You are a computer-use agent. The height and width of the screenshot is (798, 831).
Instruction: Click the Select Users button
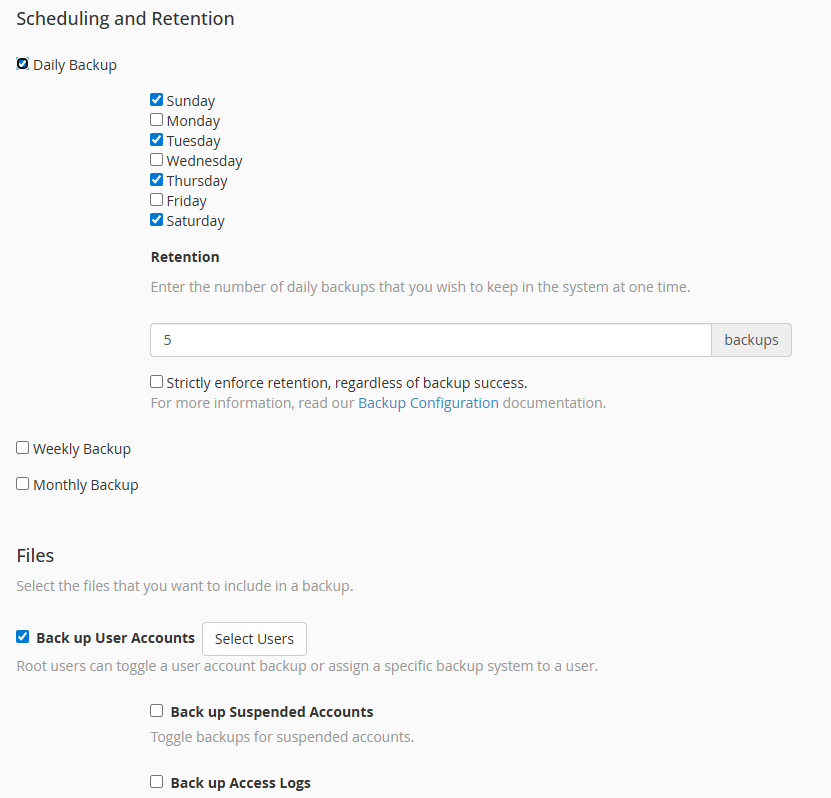[254, 639]
